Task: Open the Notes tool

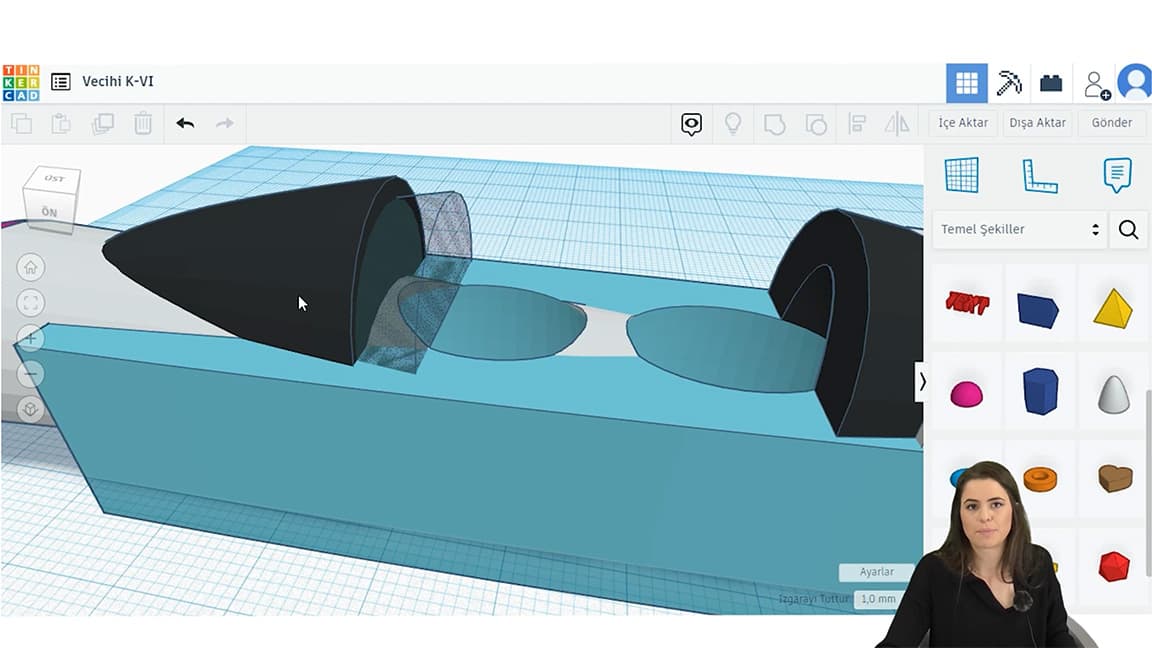Action: click(x=1117, y=175)
